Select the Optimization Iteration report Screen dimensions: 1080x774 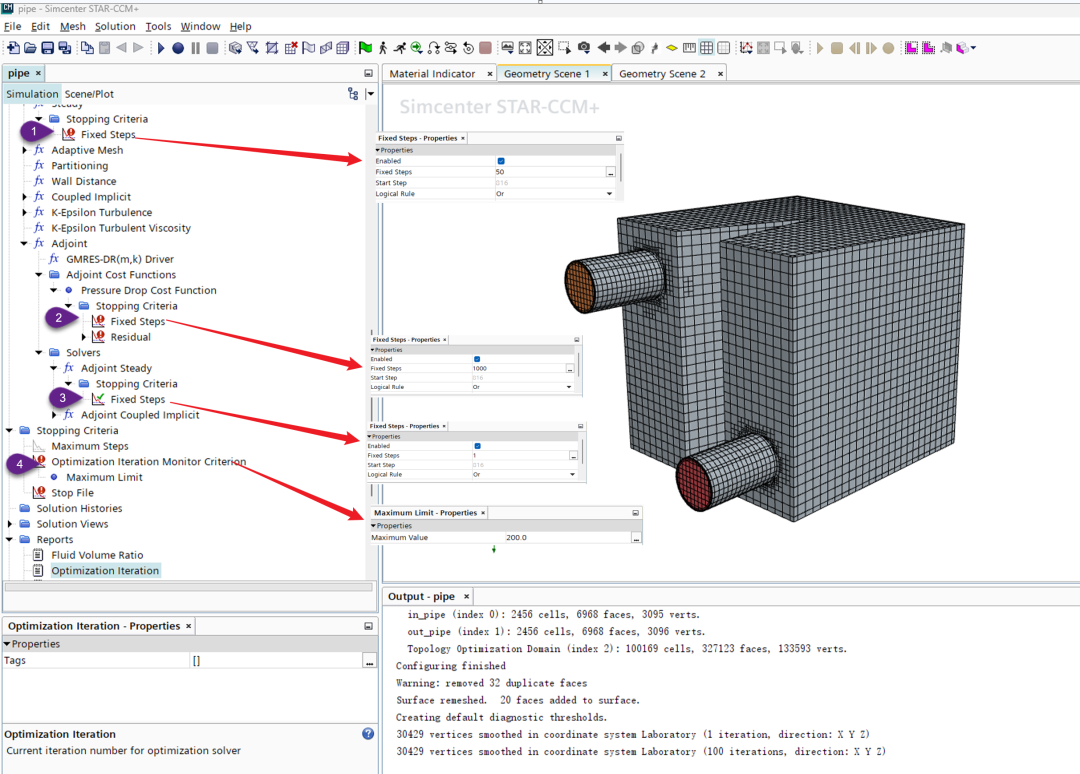click(105, 570)
